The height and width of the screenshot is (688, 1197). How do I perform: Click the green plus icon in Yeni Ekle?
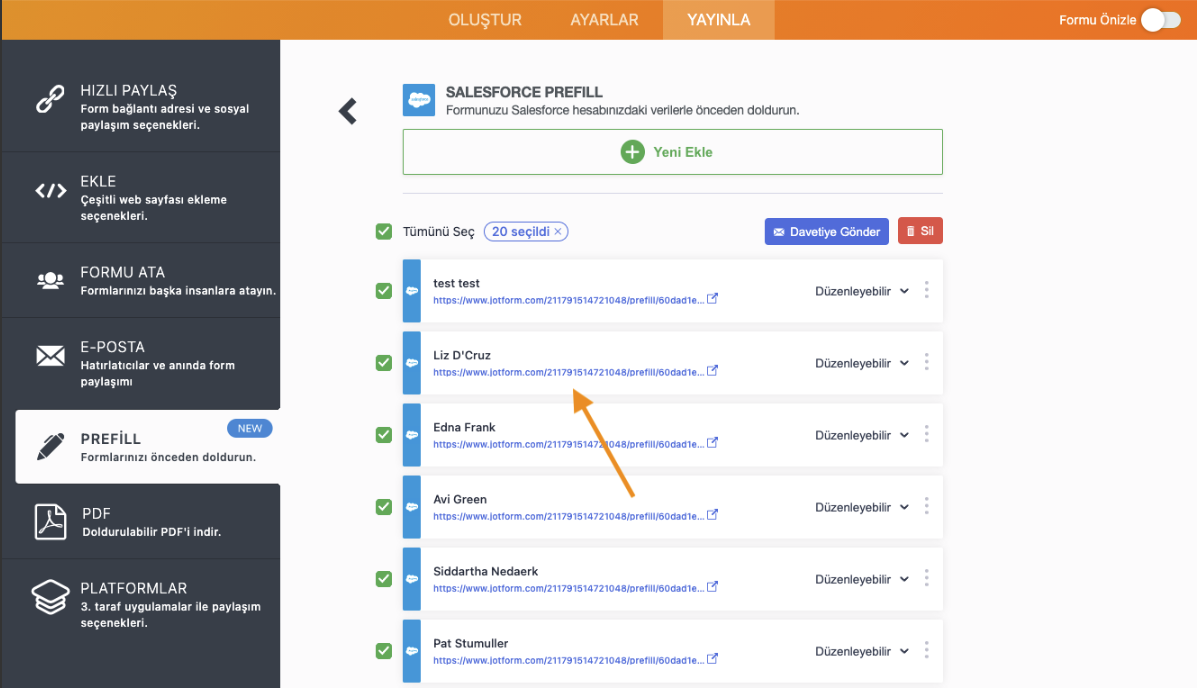pos(632,152)
